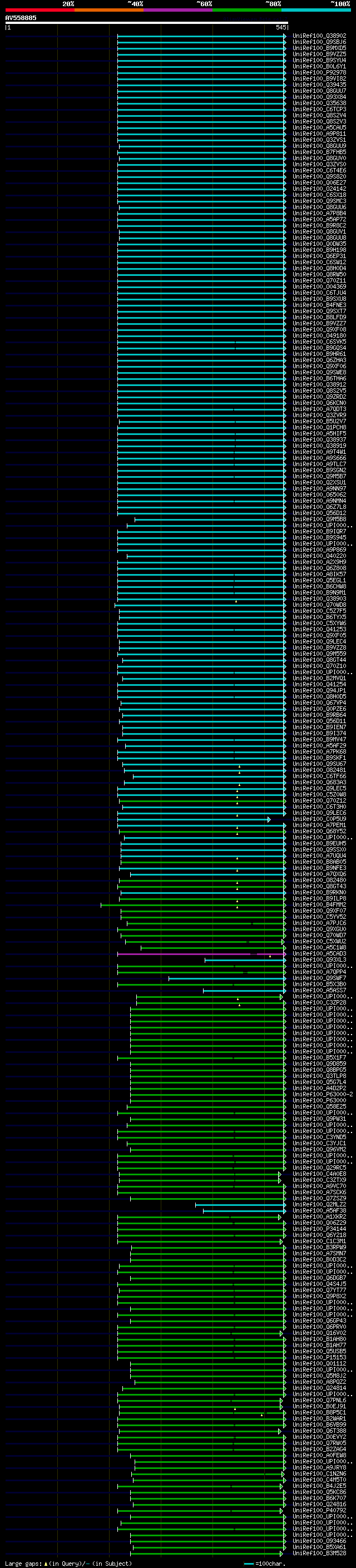The height and width of the screenshot is (1568, 356).
Task: Open hit UniRef100_B9MXD5
Action: pos(319,48)
